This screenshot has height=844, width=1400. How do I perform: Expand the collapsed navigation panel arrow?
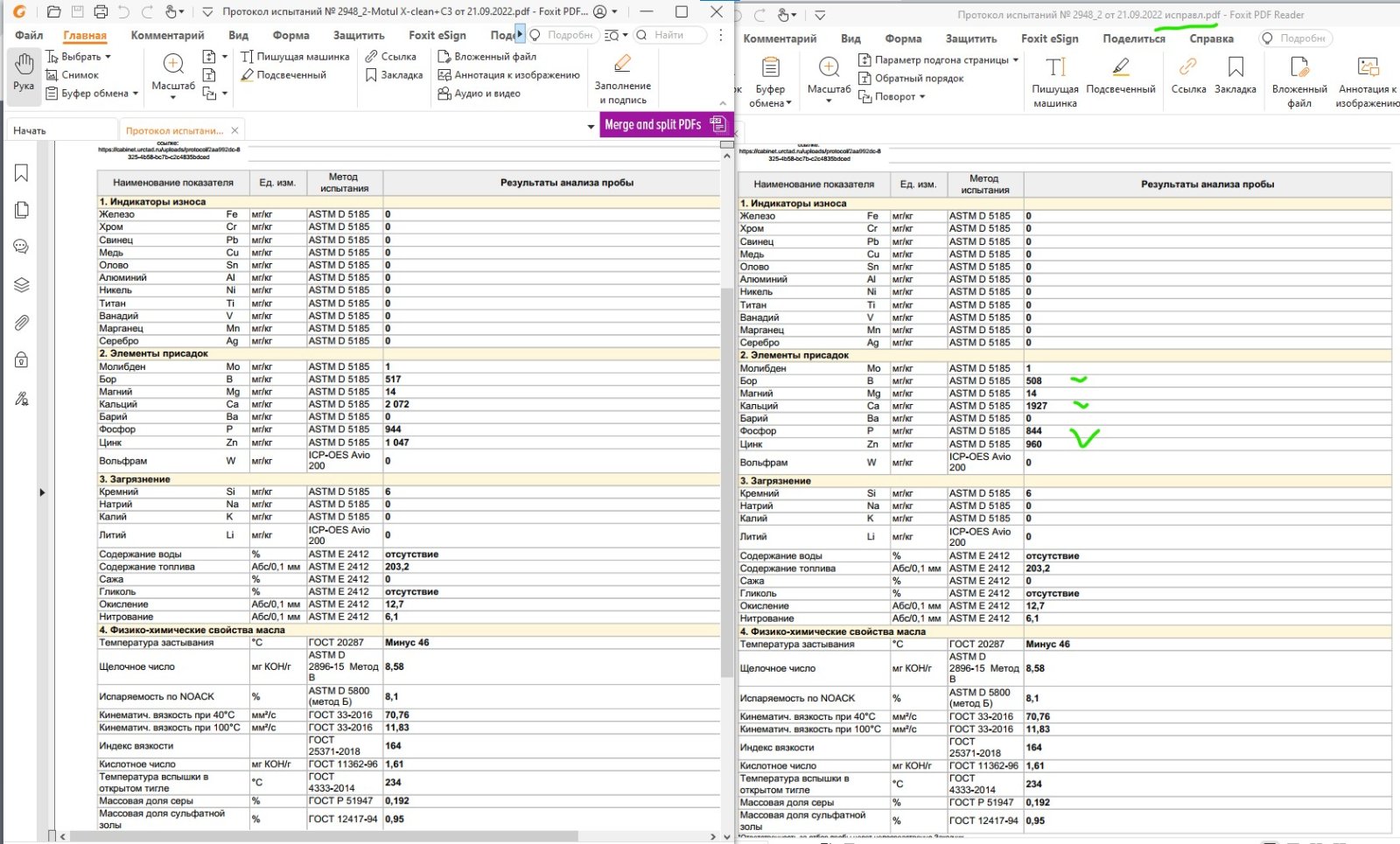tap(42, 492)
